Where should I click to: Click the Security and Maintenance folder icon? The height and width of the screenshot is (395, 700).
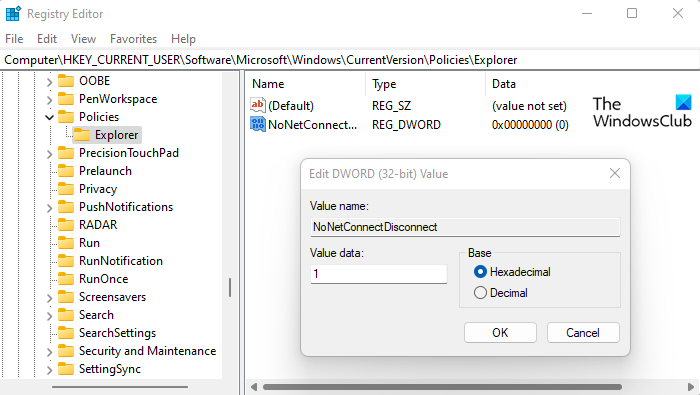click(x=66, y=351)
